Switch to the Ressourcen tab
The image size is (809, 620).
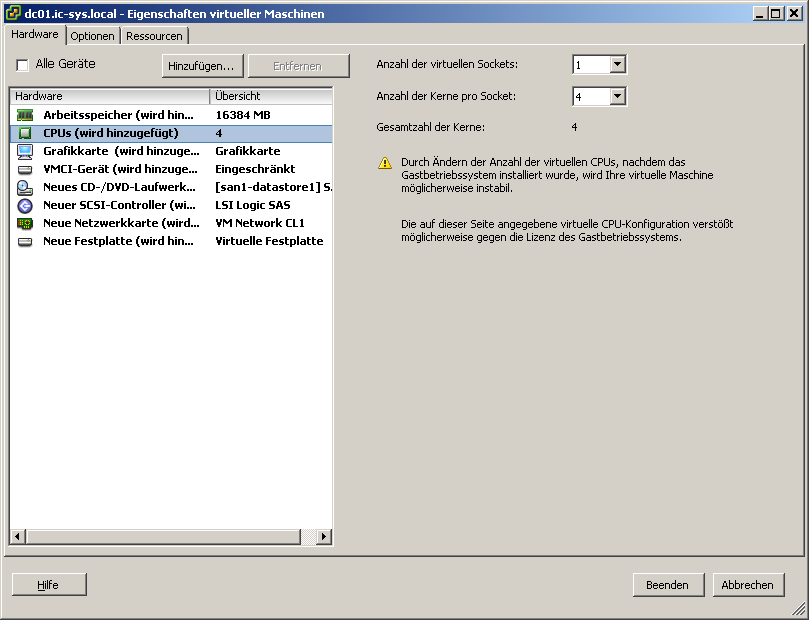[154, 36]
